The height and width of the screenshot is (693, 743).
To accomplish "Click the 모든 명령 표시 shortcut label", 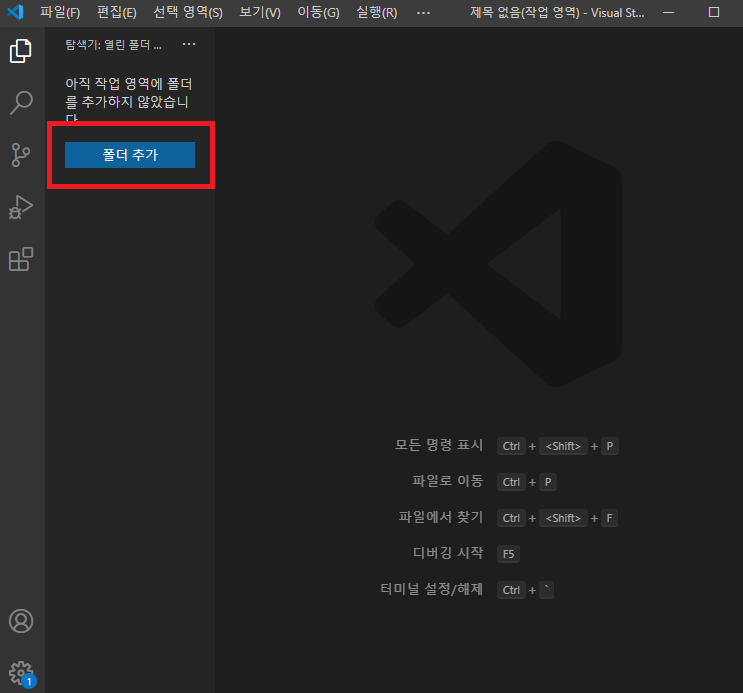I will [x=439, y=445].
